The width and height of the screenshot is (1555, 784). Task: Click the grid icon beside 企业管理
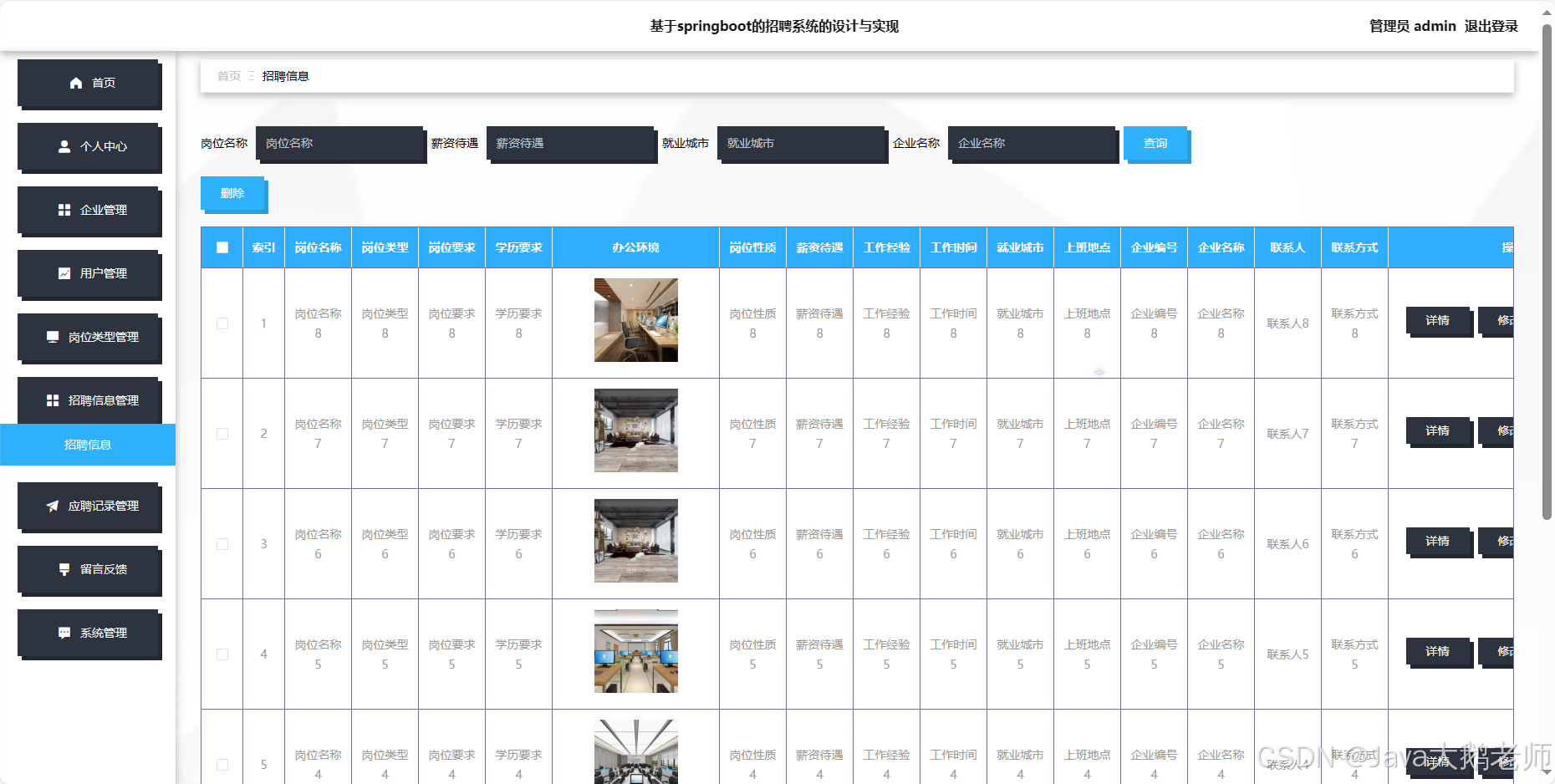tap(64, 210)
